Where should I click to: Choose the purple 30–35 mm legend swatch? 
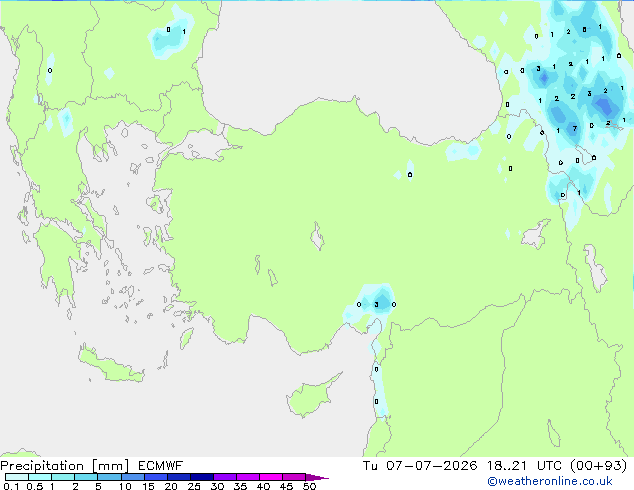pyautogui.click(x=225, y=477)
